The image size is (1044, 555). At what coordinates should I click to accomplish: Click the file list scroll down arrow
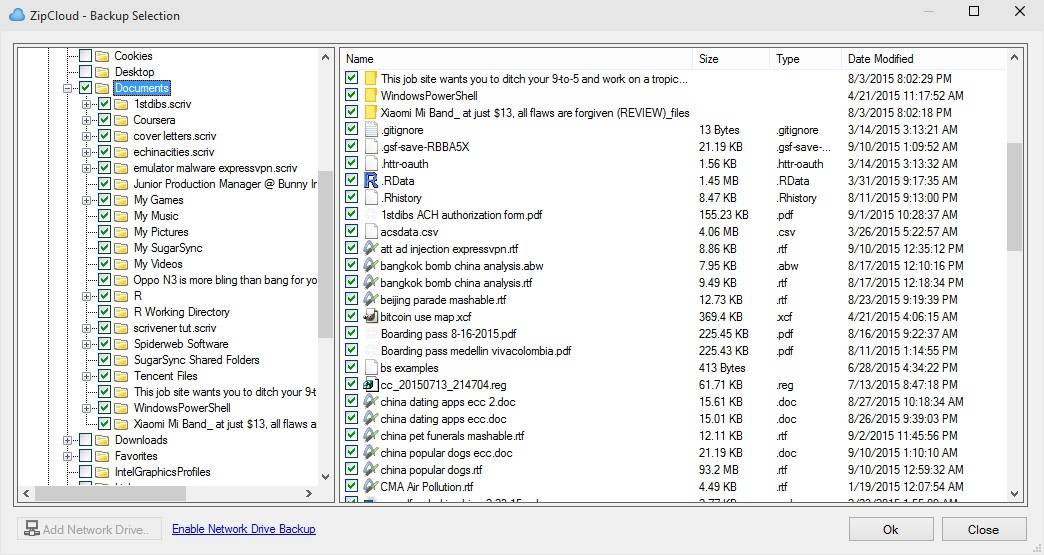(x=1014, y=494)
